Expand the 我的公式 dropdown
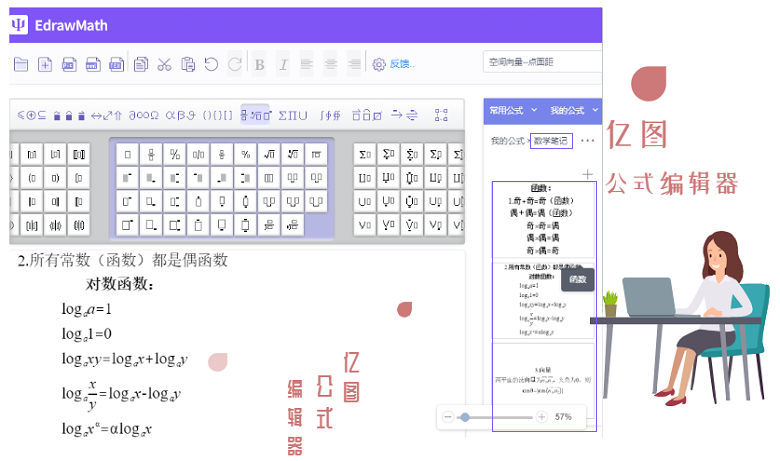Screen dimensions: 780x461 (574, 110)
